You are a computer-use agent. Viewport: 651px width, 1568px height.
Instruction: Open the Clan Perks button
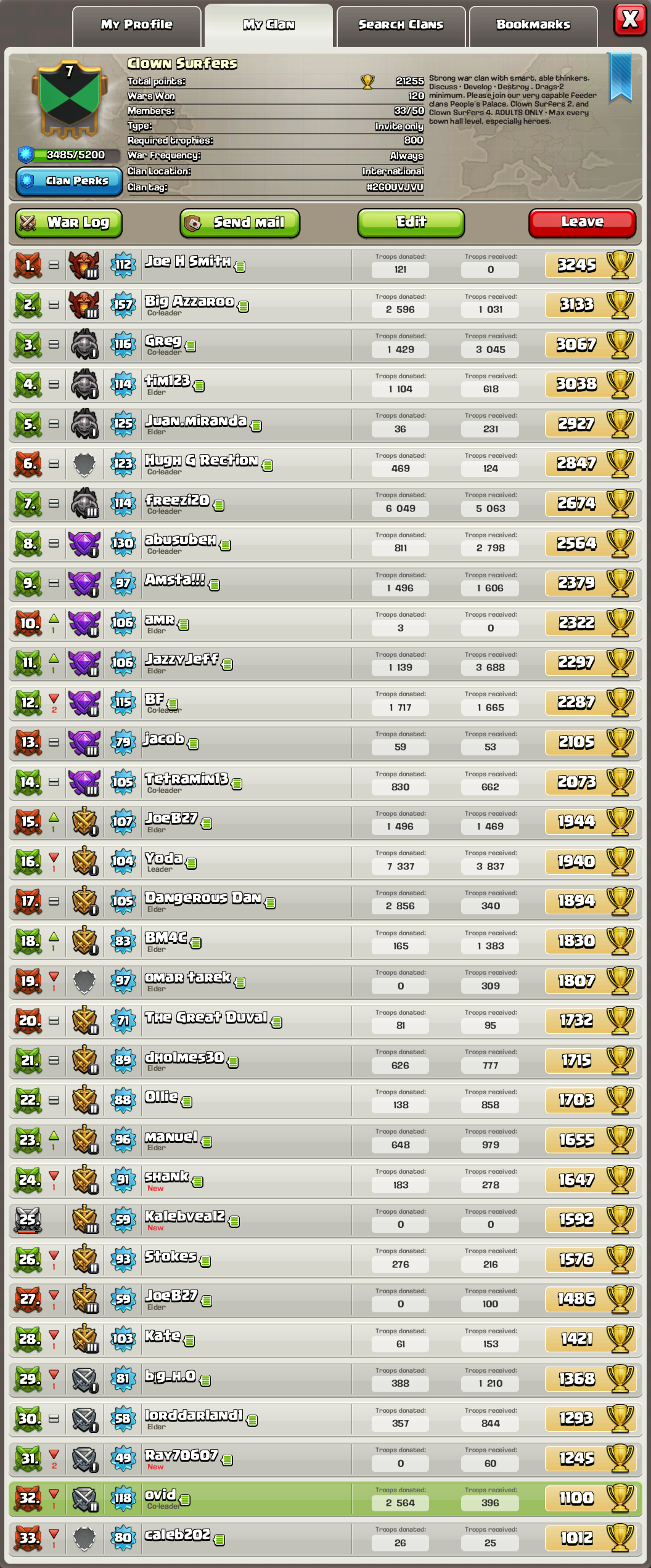click(69, 181)
